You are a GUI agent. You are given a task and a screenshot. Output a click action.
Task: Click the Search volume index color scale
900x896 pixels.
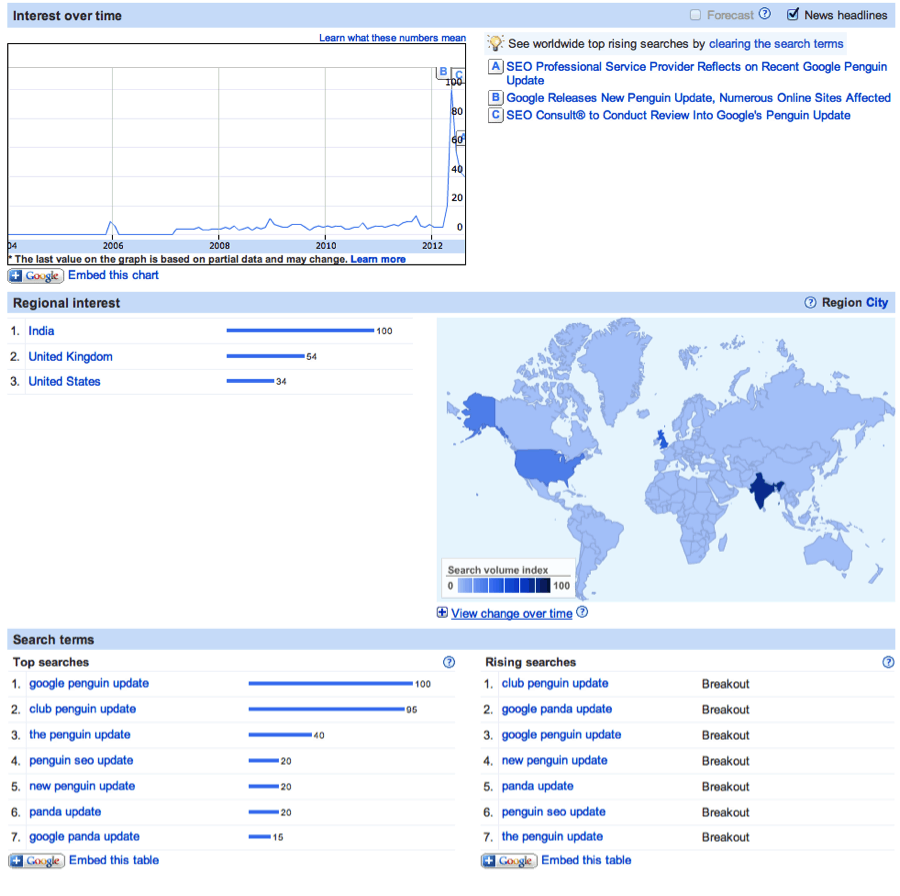tap(504, 585)
